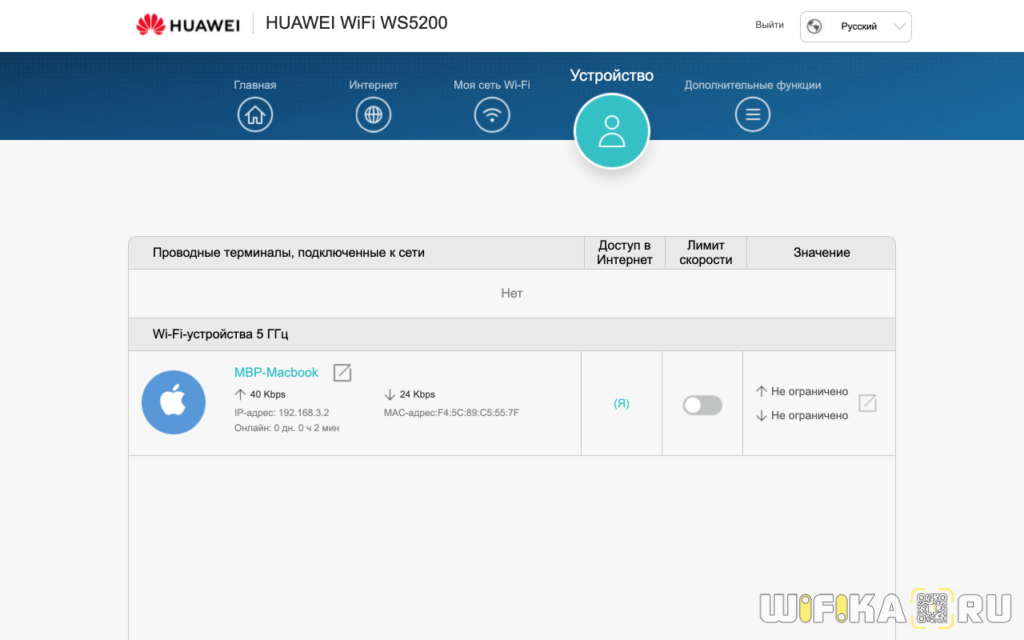The width and height of the screenshot is (1024, 640).
Task: Click the (Я) internet access indicator
Action: [x=621, y=404]
